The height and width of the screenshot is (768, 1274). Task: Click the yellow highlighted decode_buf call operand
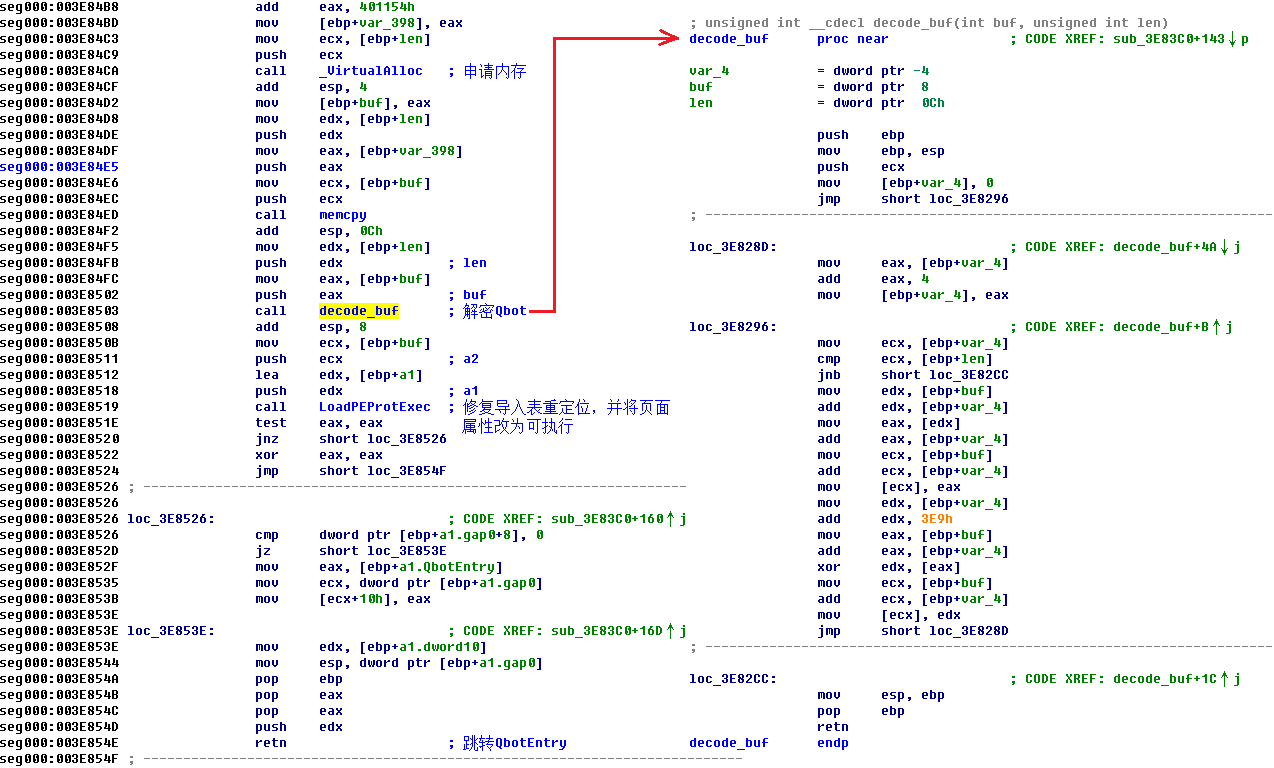358,311
